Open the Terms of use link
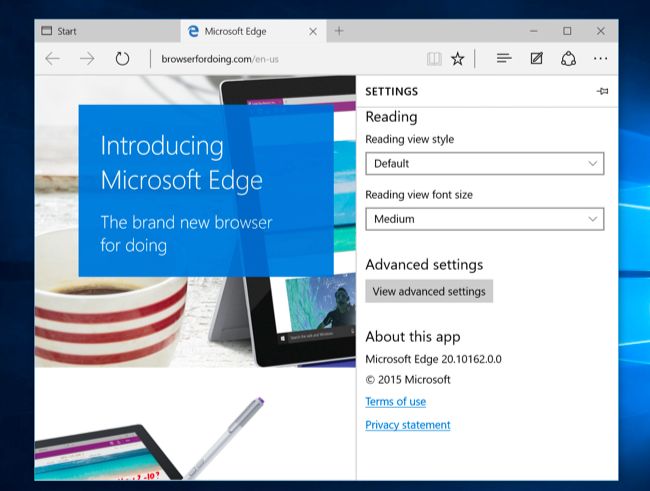This screenshot has height=491, width=650. point(395,401)
